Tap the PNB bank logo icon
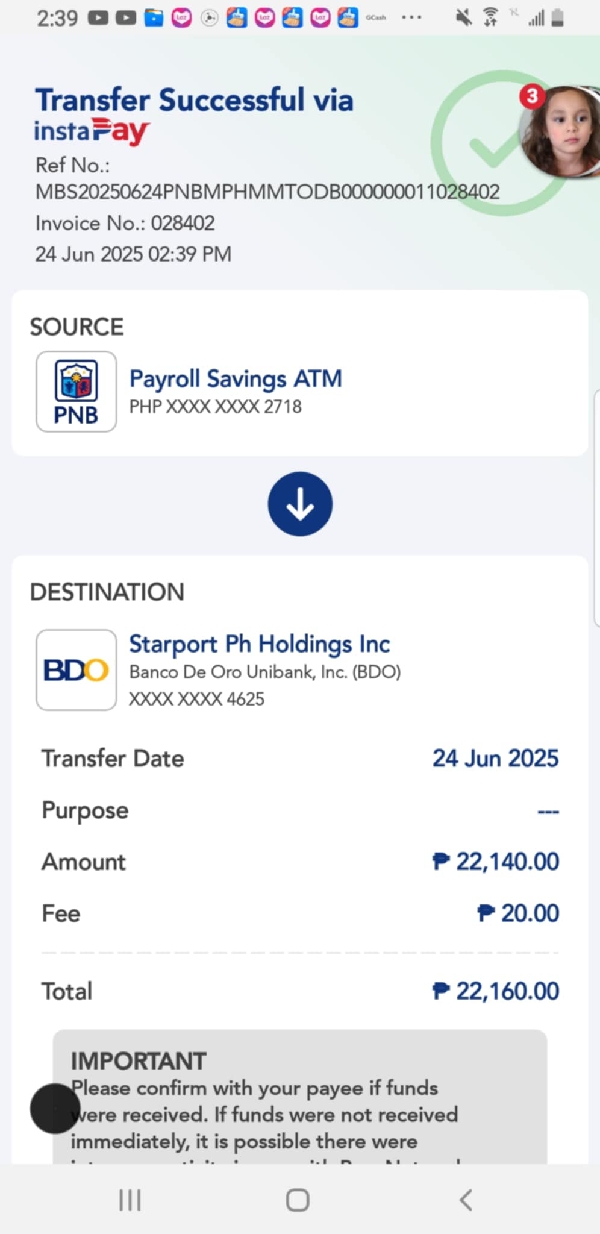This screenshot has height=1234, width=600. pyautogui.click(x=76, y=392)
